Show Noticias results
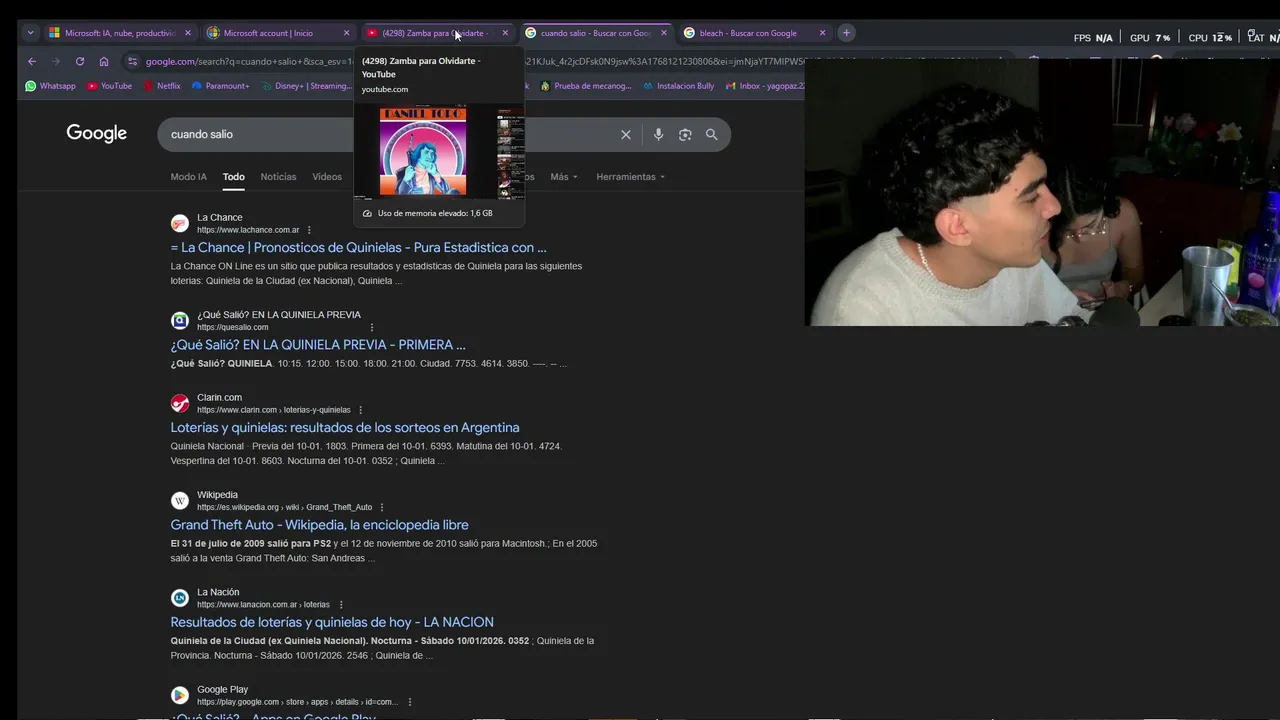Image resolution: width=1280 pixels, height=720 pixels. tap(278, 177)
